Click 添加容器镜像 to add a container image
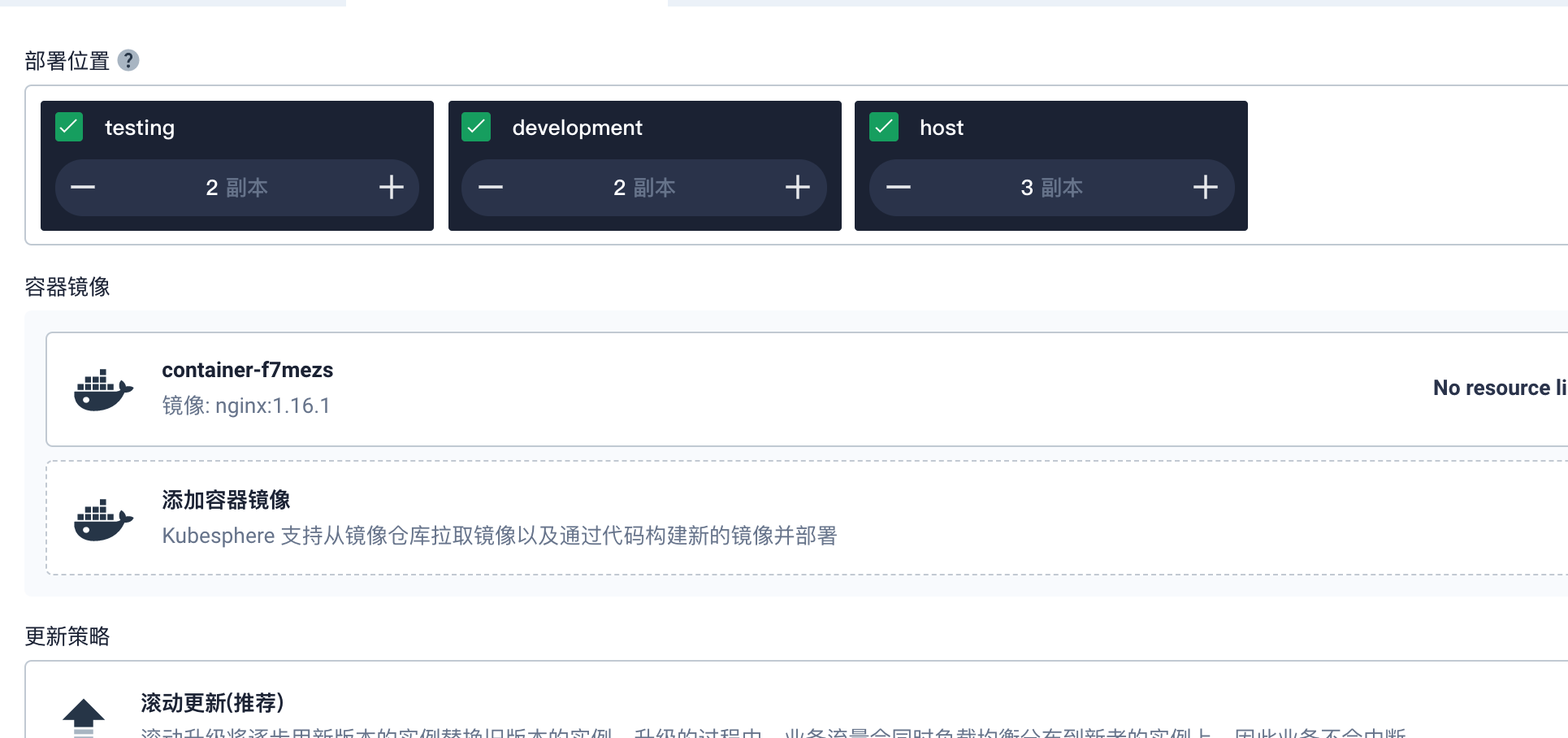Viewport: 1568px width, 738px height. click(227, 501)
